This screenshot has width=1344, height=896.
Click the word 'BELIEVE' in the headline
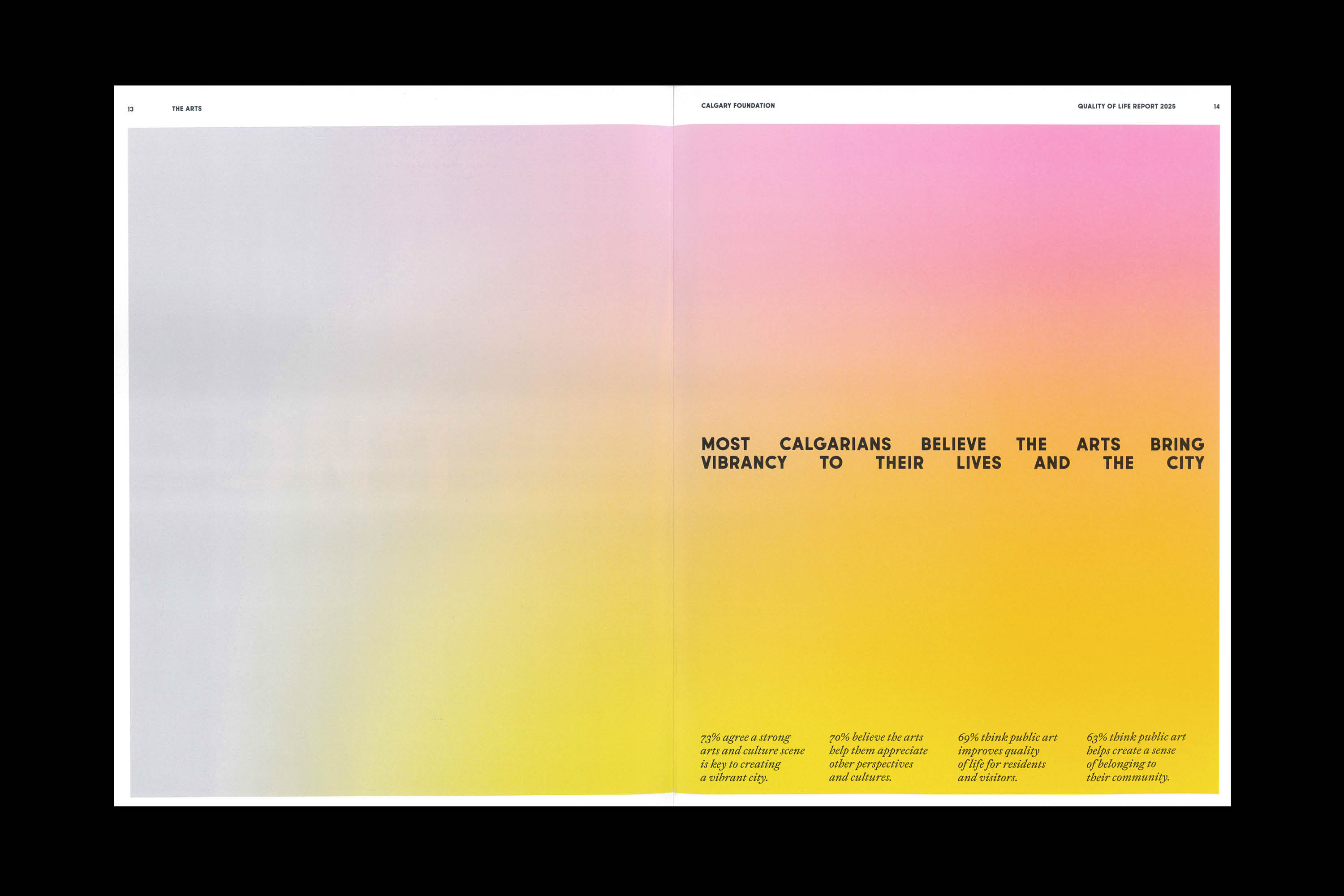click(x=953, y=444)
